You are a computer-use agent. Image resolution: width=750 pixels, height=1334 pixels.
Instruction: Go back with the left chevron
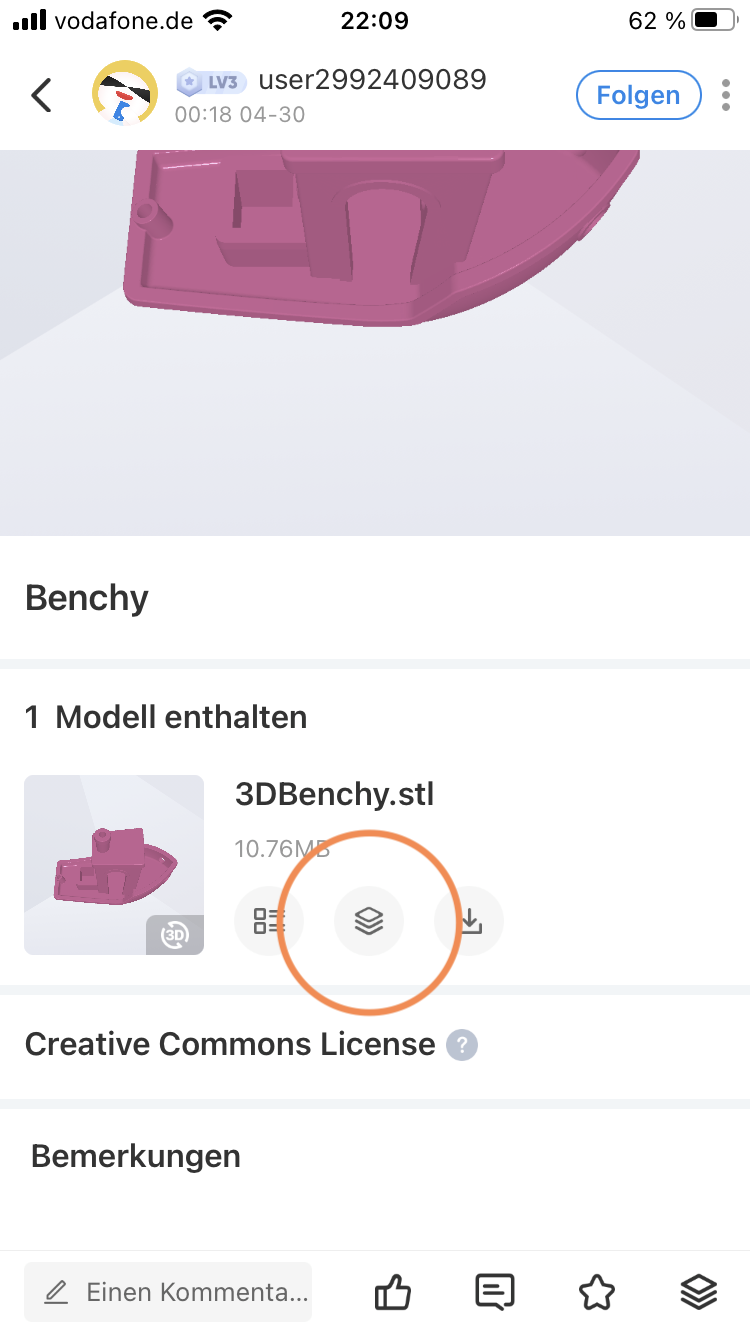click(40, 95)
